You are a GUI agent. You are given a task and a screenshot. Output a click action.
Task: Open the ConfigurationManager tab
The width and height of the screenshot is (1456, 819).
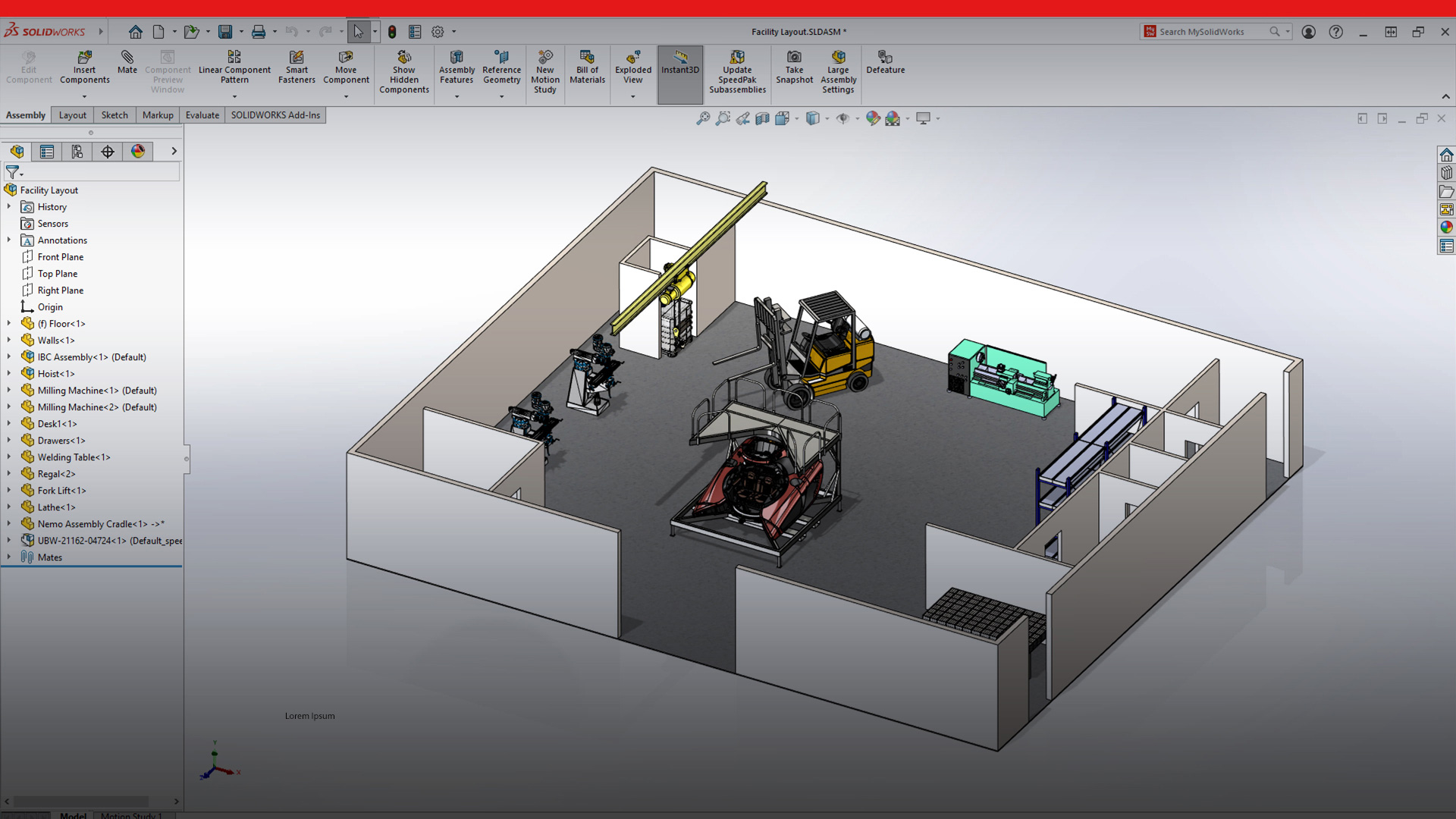click(77, 152)
